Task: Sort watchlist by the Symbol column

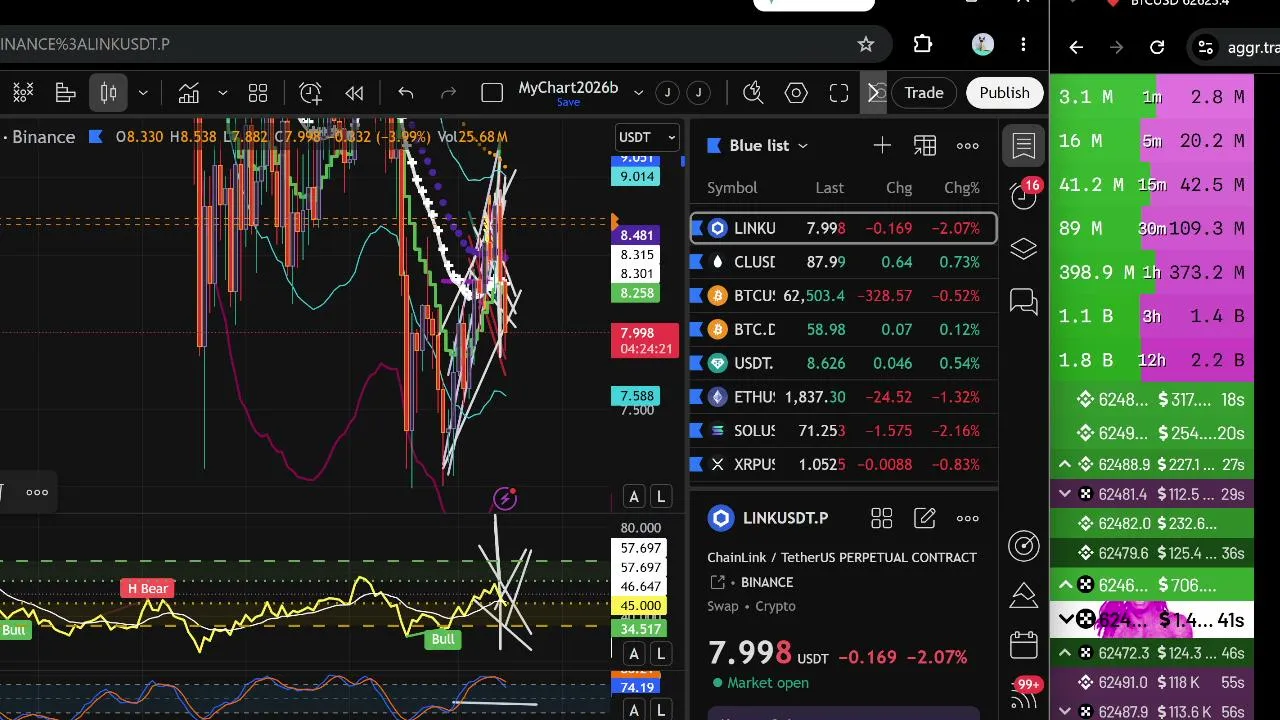Action: [x=732, y=188]
